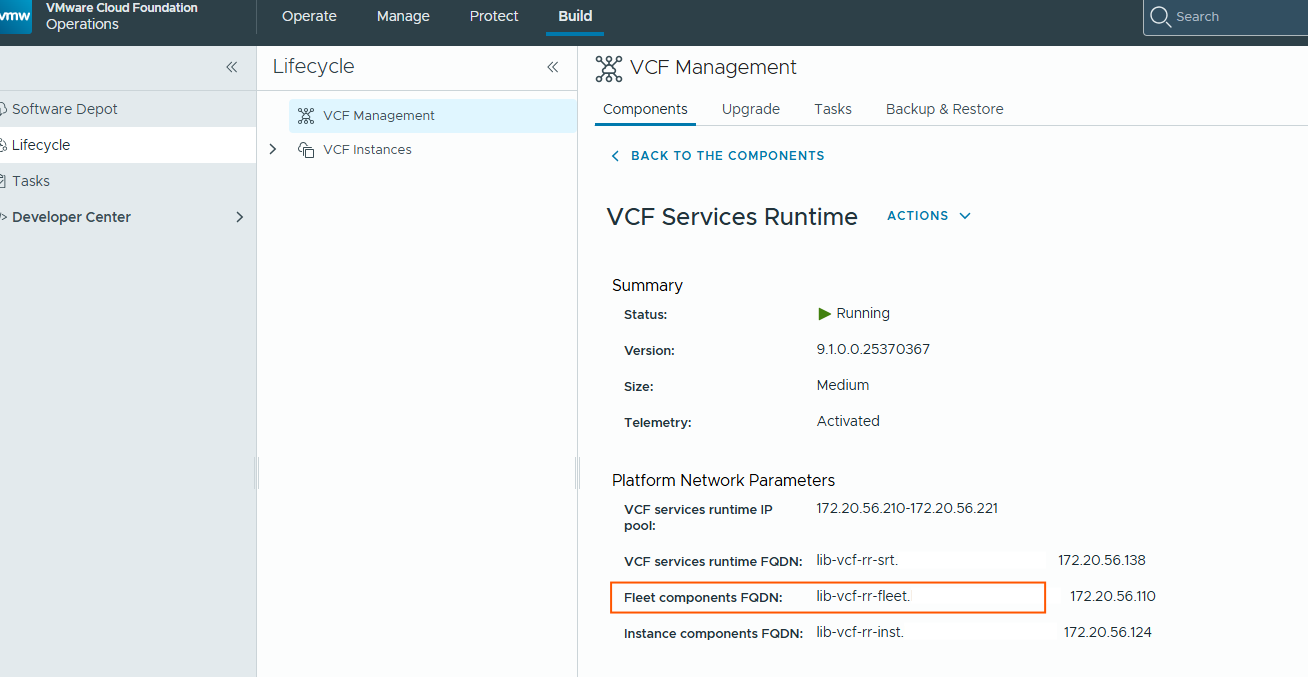Switch to the Backup & Restore tab

(x=945, y=109)
